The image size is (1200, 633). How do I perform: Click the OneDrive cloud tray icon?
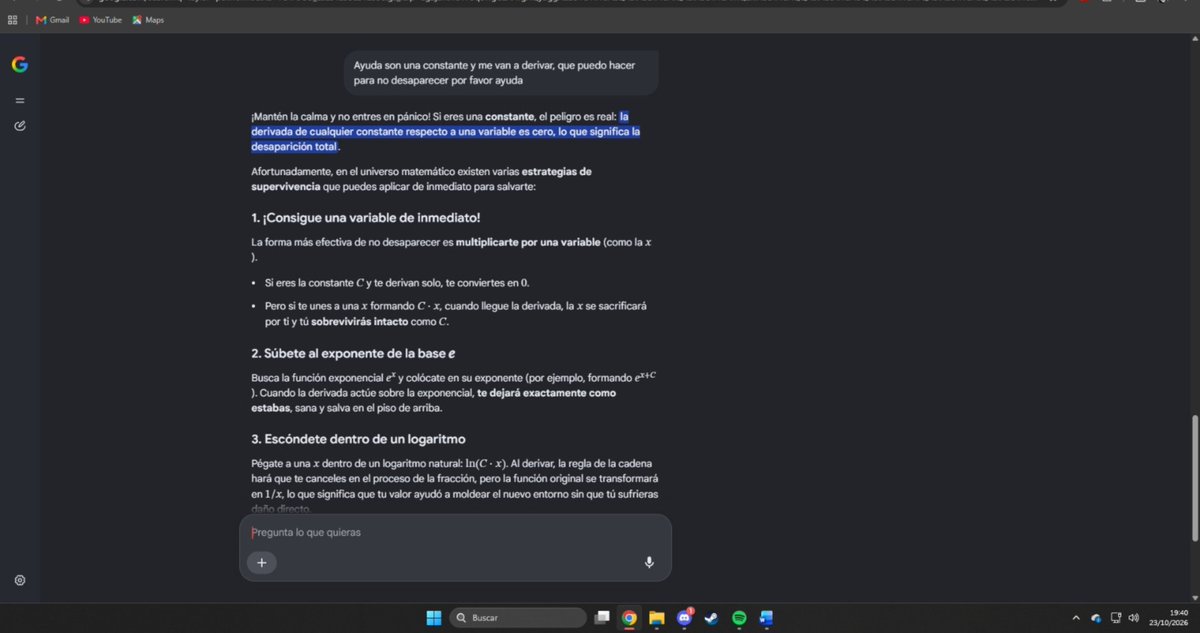pyautogui.click(x=1096, y=618)
